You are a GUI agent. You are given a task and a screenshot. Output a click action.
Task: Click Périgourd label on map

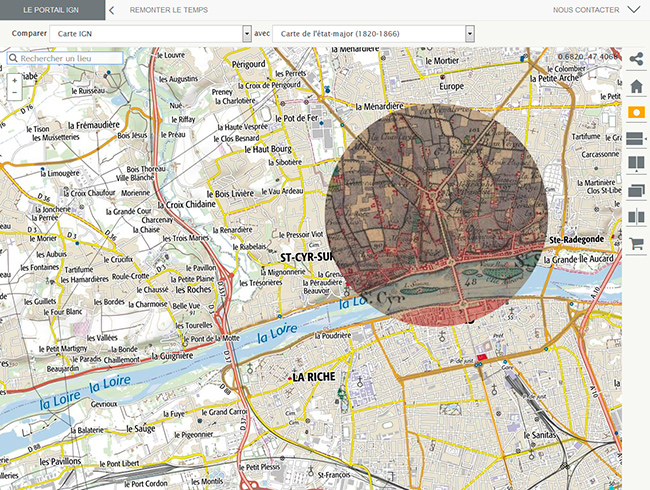[249, 64]
